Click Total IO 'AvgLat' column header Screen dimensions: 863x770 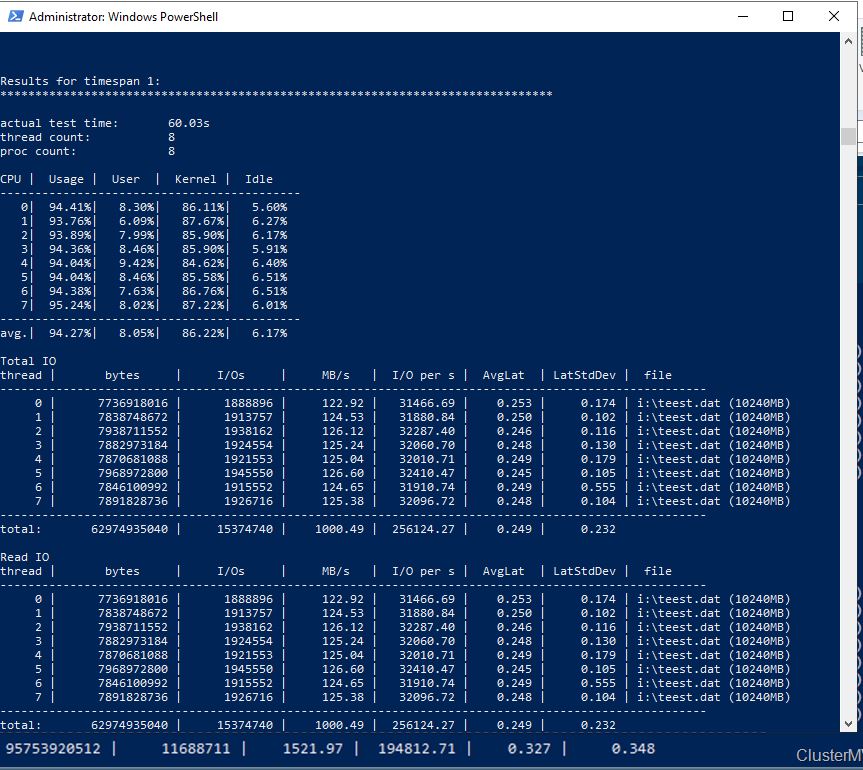pyautogui.click(x=504, y=375)
